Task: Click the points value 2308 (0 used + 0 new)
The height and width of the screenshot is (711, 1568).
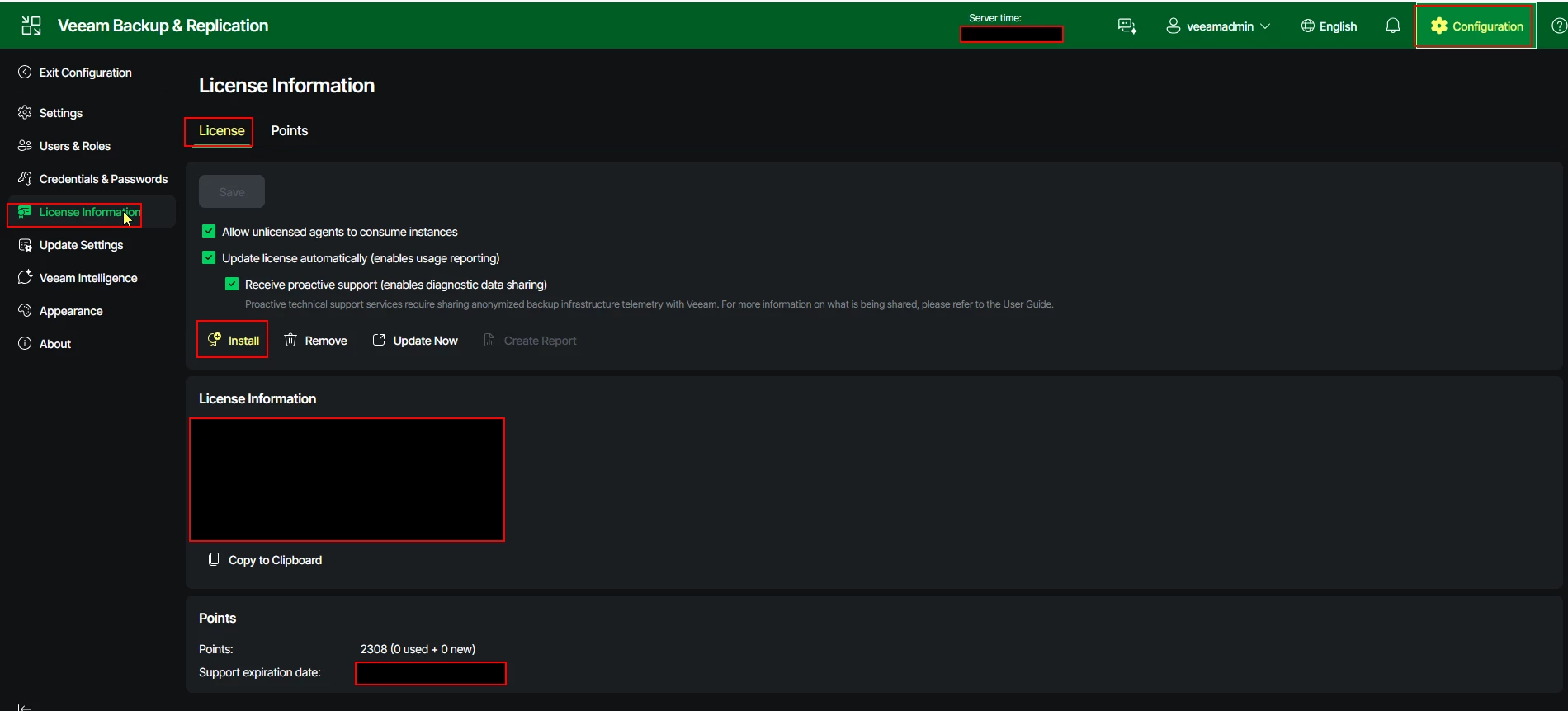Action: coord(418,649)
